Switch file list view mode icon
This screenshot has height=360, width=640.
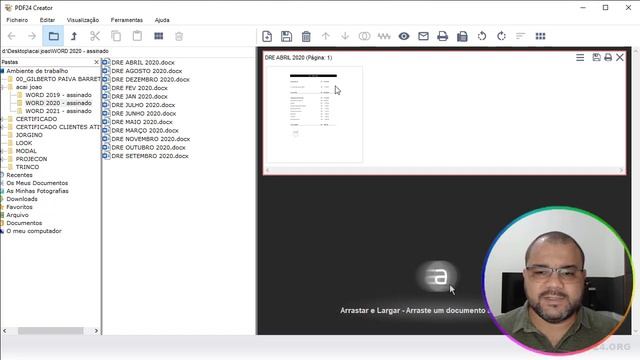[x=159, y=36]
